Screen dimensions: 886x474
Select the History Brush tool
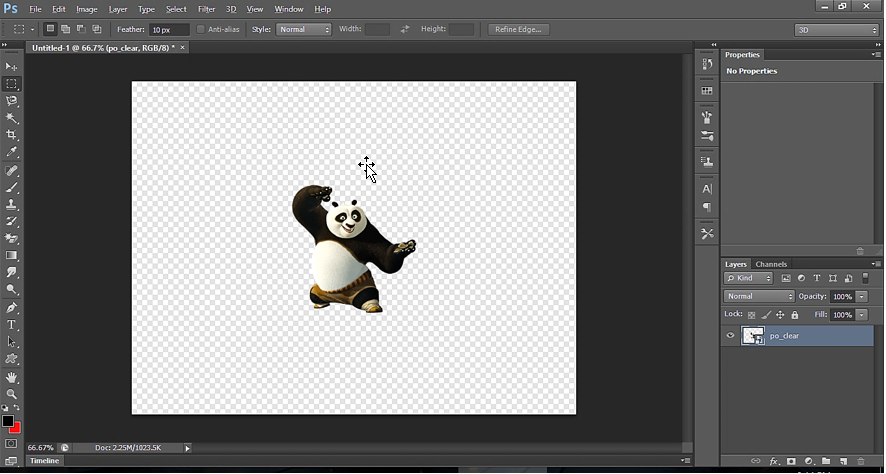click(11, 221)
